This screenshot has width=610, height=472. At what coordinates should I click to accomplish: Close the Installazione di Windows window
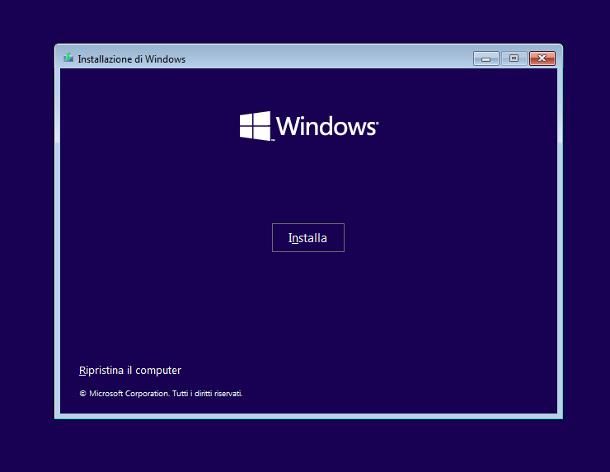(x=542, y=59)
